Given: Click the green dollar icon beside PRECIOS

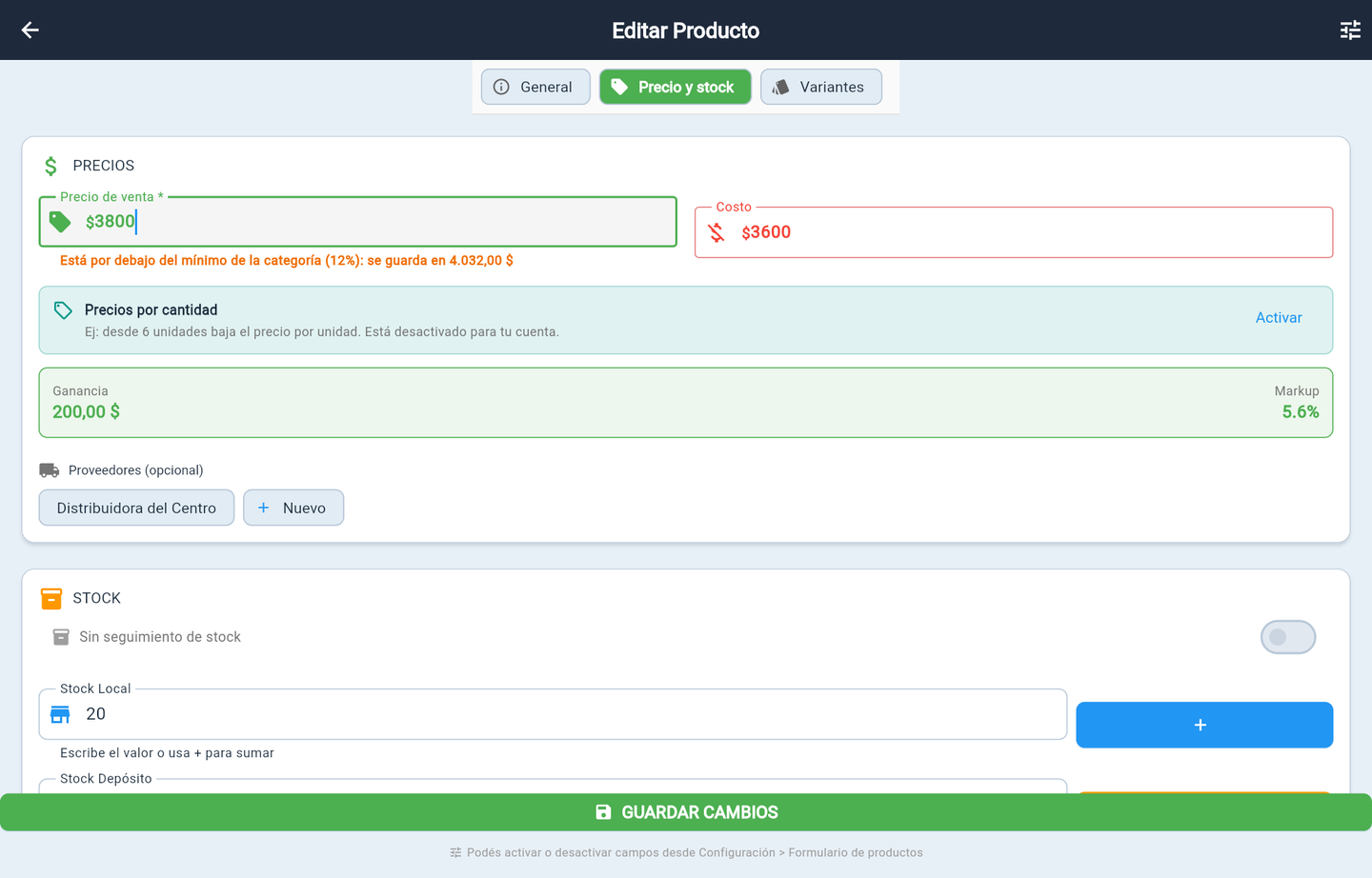Looking at the screenshot, I should [x=51, y=167].
